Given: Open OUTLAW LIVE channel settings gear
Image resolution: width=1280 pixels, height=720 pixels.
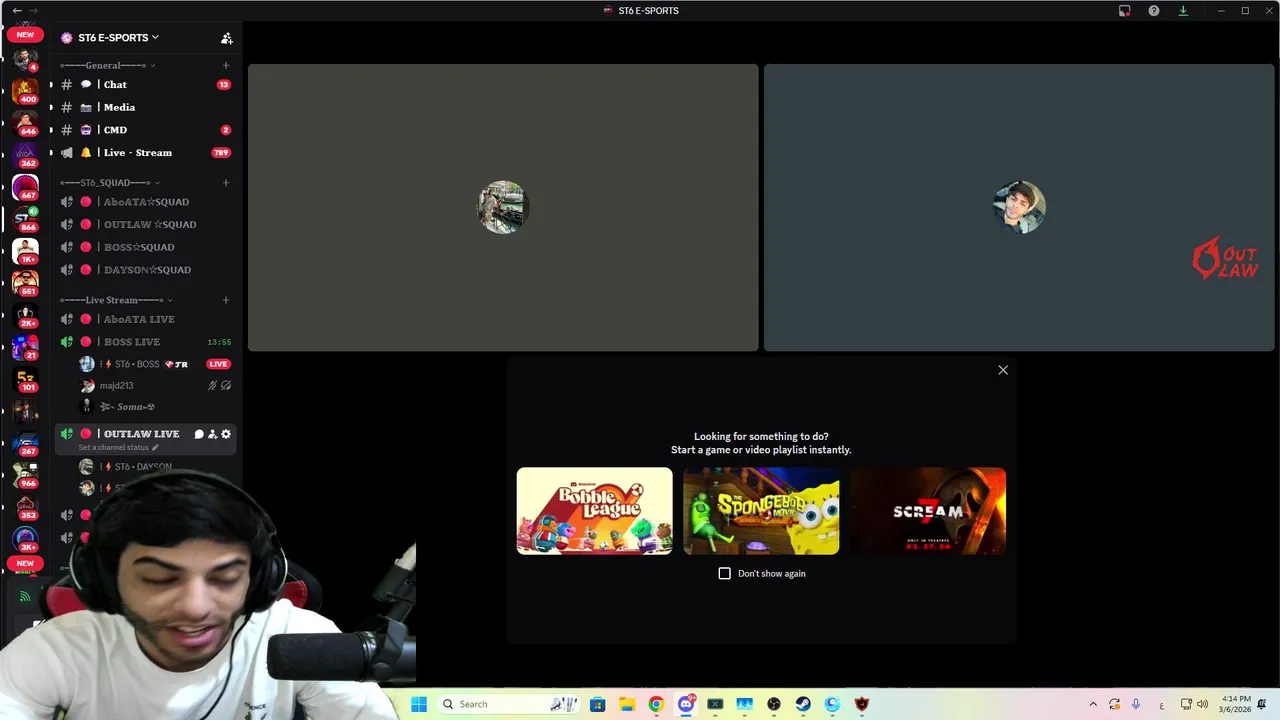Looking at the screenshot, I should click(x=226, y=434).
